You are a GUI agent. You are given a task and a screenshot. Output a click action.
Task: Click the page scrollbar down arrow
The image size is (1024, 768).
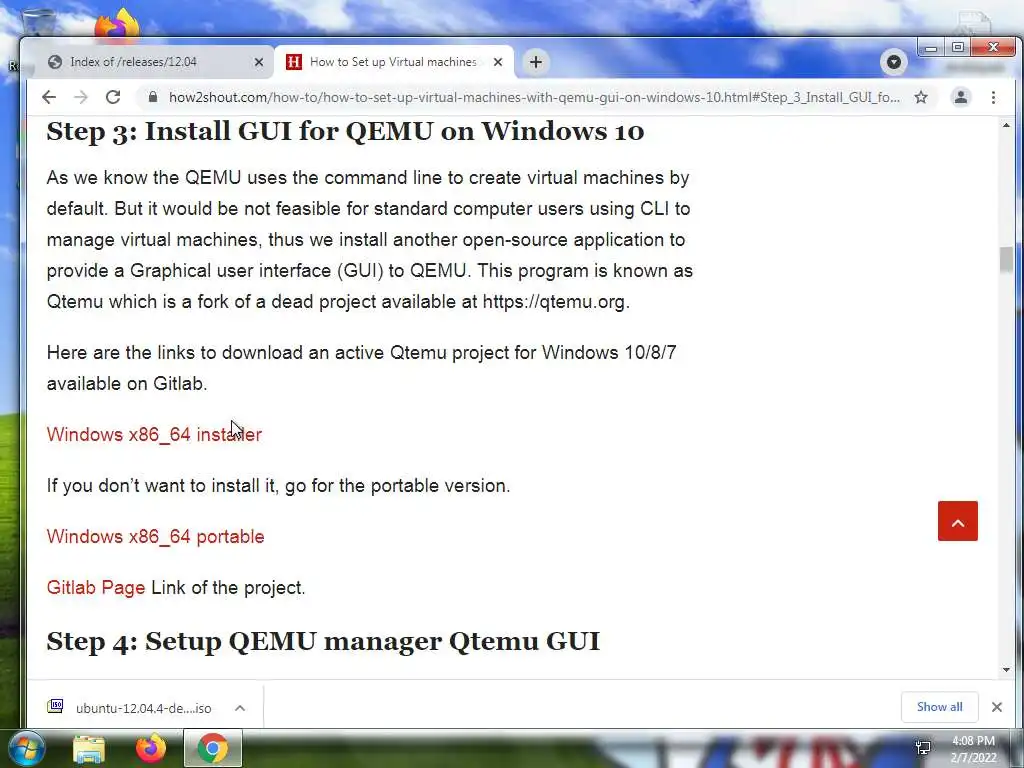1006,669
